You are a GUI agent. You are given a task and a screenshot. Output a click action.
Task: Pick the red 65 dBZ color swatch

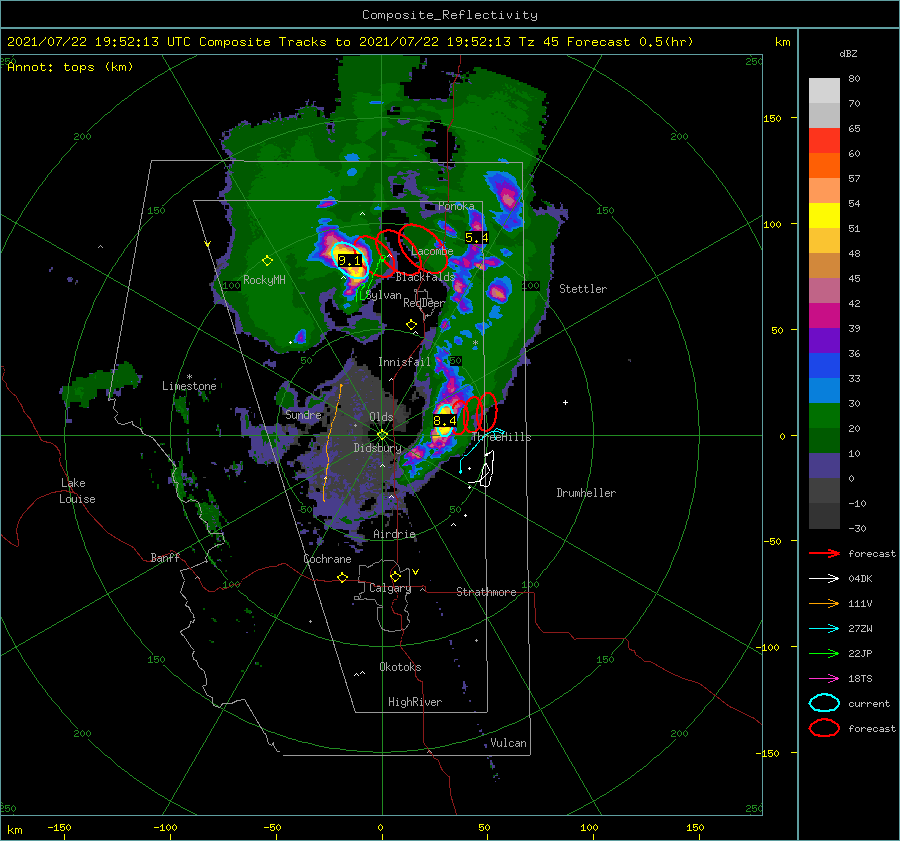click(x=824, y=140)
